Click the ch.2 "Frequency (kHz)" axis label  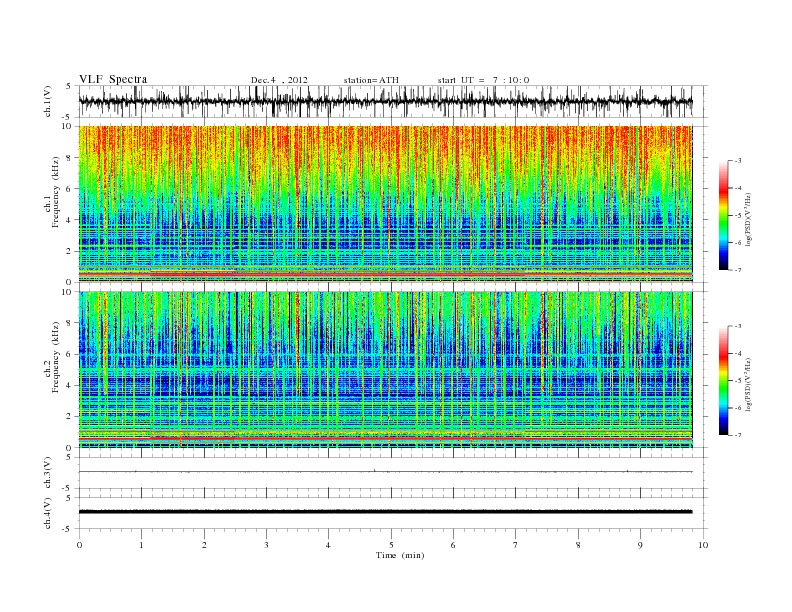click(x=56, y=357)
